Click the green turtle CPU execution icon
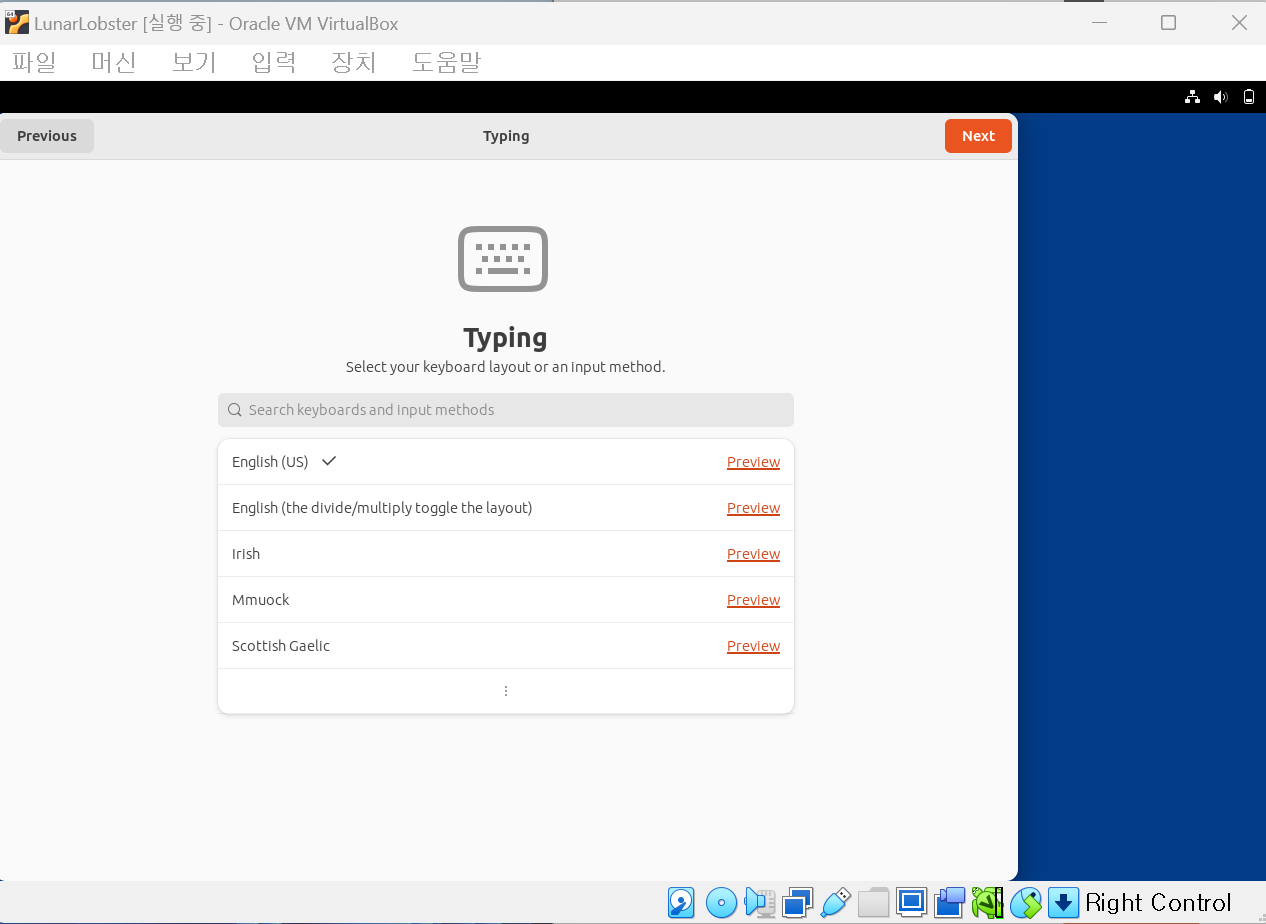 click(x=987, y=903)
